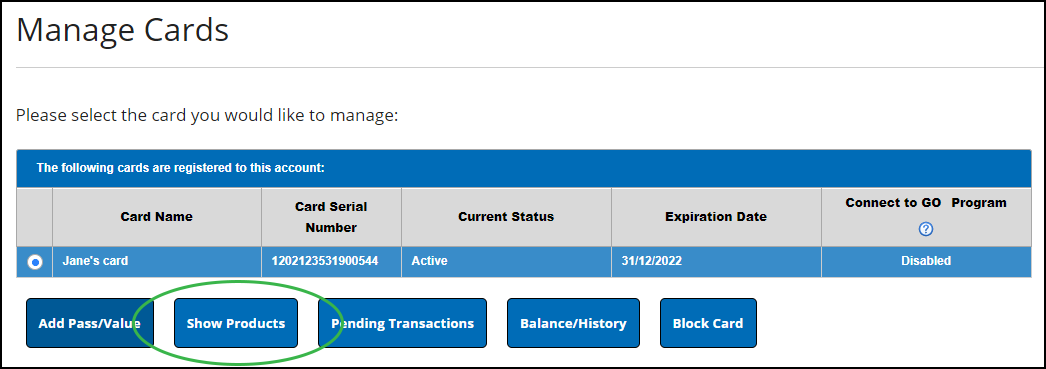Click the Block Card button
The image size is (1046, 369).
[708, 323]
